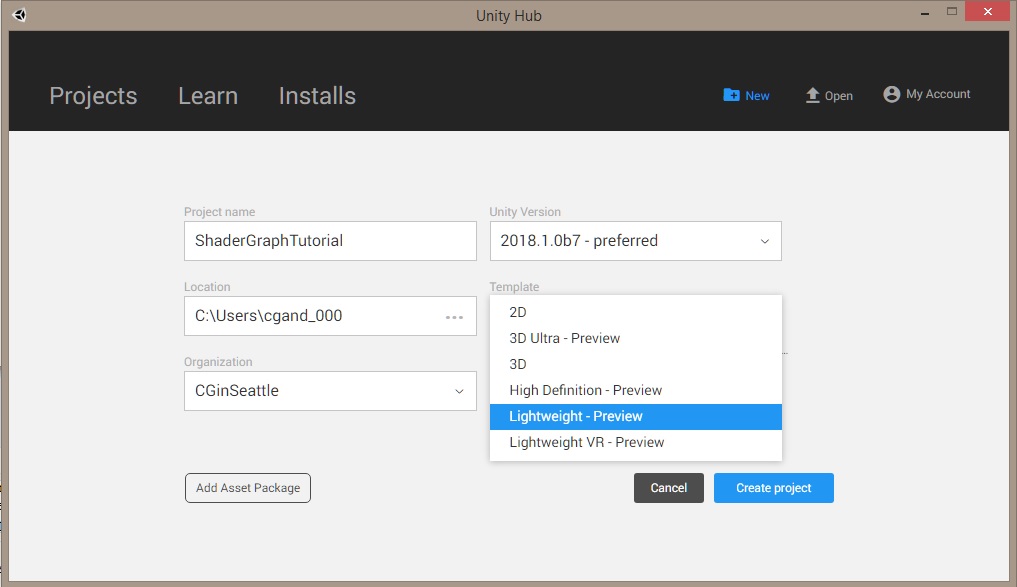Switch to the Installs tab

point(317,96)
